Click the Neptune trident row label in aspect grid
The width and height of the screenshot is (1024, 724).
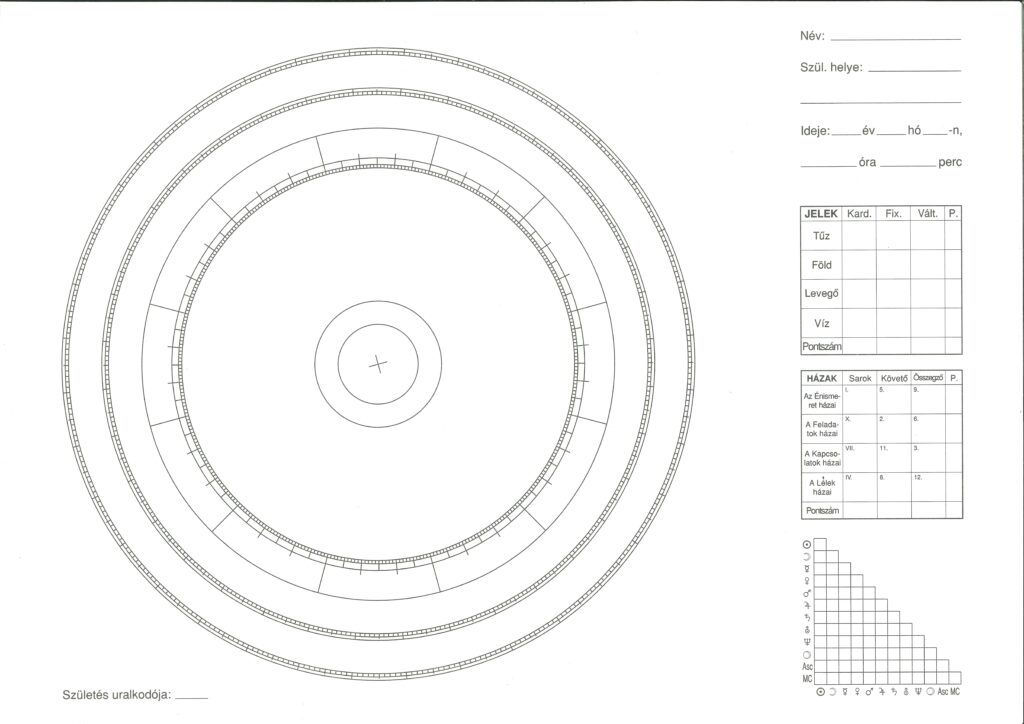tap(806, 641)
